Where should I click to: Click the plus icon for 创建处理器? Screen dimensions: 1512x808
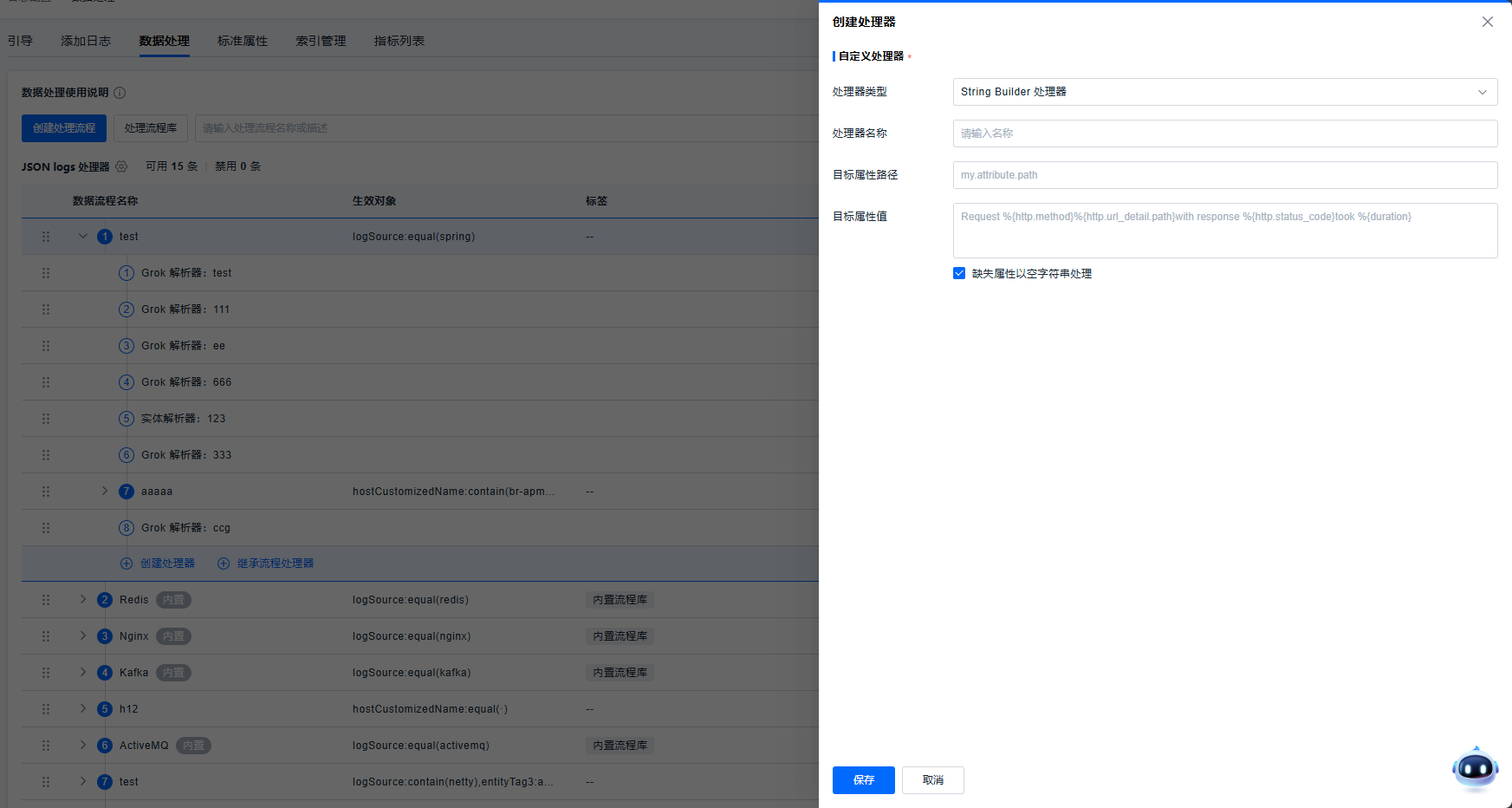tap(127, 564)
